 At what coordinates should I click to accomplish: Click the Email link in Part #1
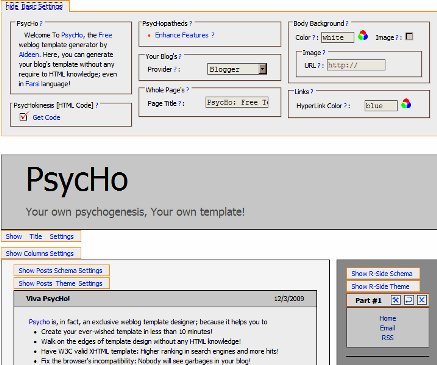pos(388,328)
